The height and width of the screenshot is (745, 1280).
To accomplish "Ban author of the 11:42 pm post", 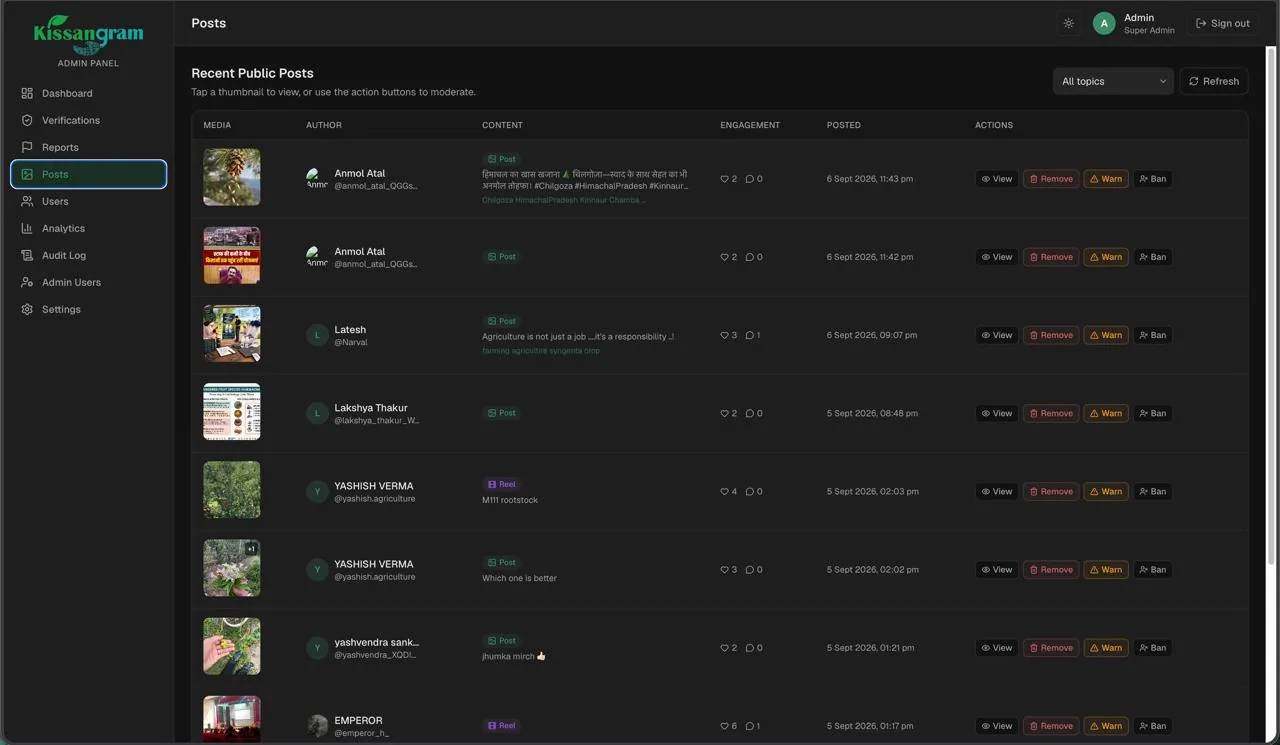I will click(1152, 257).
